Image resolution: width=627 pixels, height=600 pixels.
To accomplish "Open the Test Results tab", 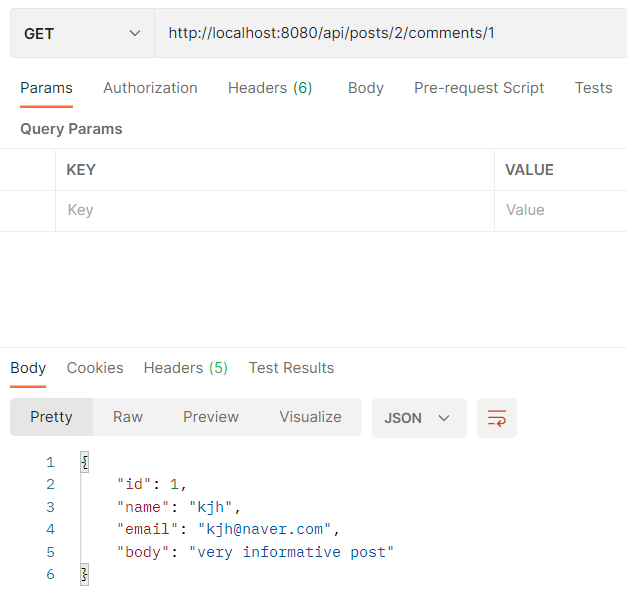I will pos(291,368).
